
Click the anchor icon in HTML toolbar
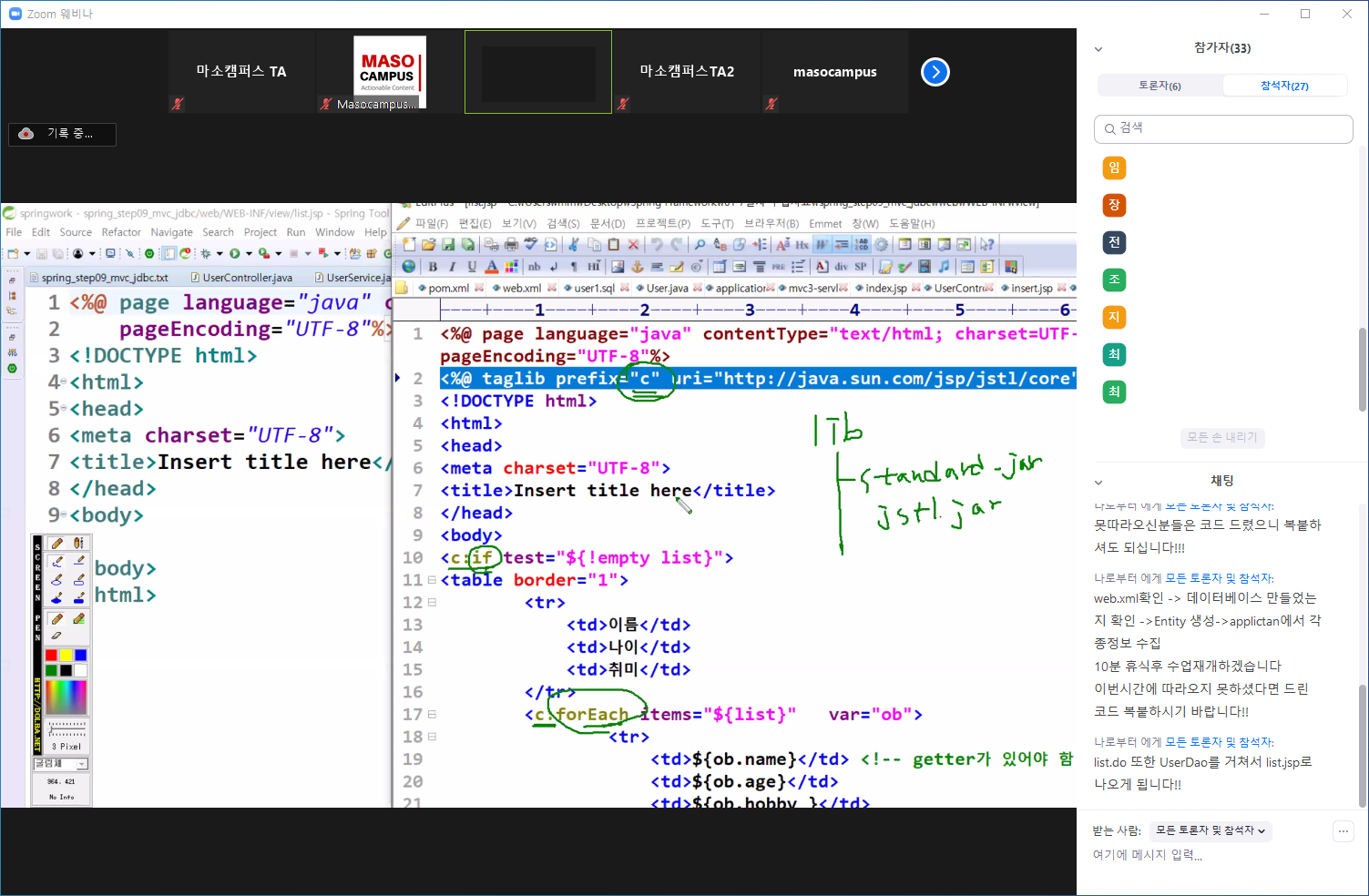point(637,267)
